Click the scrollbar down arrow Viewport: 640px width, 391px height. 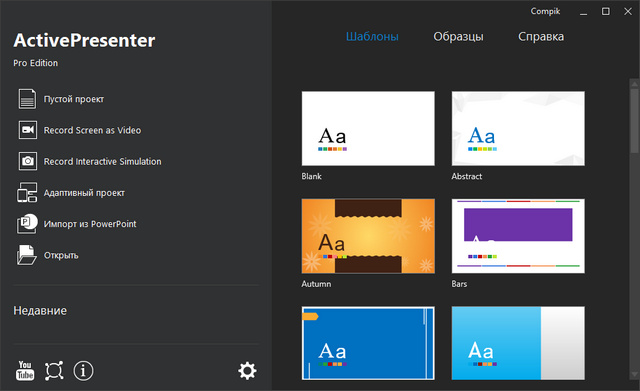coord(634,374)
